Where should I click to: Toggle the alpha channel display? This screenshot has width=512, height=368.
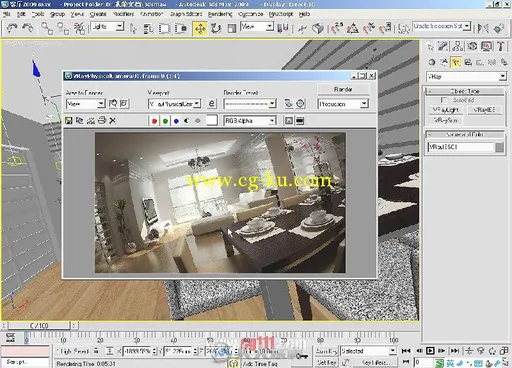click(x=187, y=121)
